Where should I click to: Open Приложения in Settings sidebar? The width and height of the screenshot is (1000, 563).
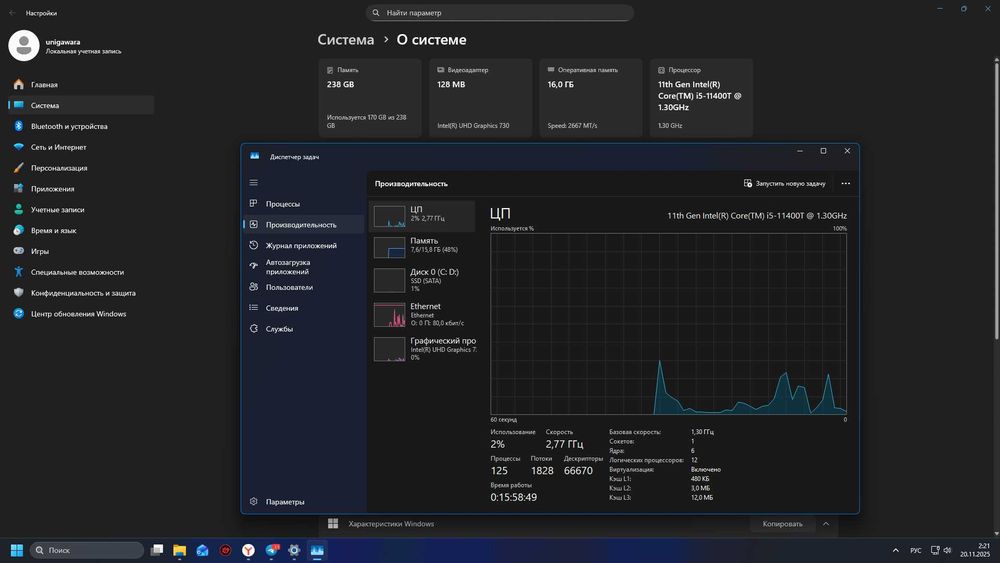coord(81,189)
